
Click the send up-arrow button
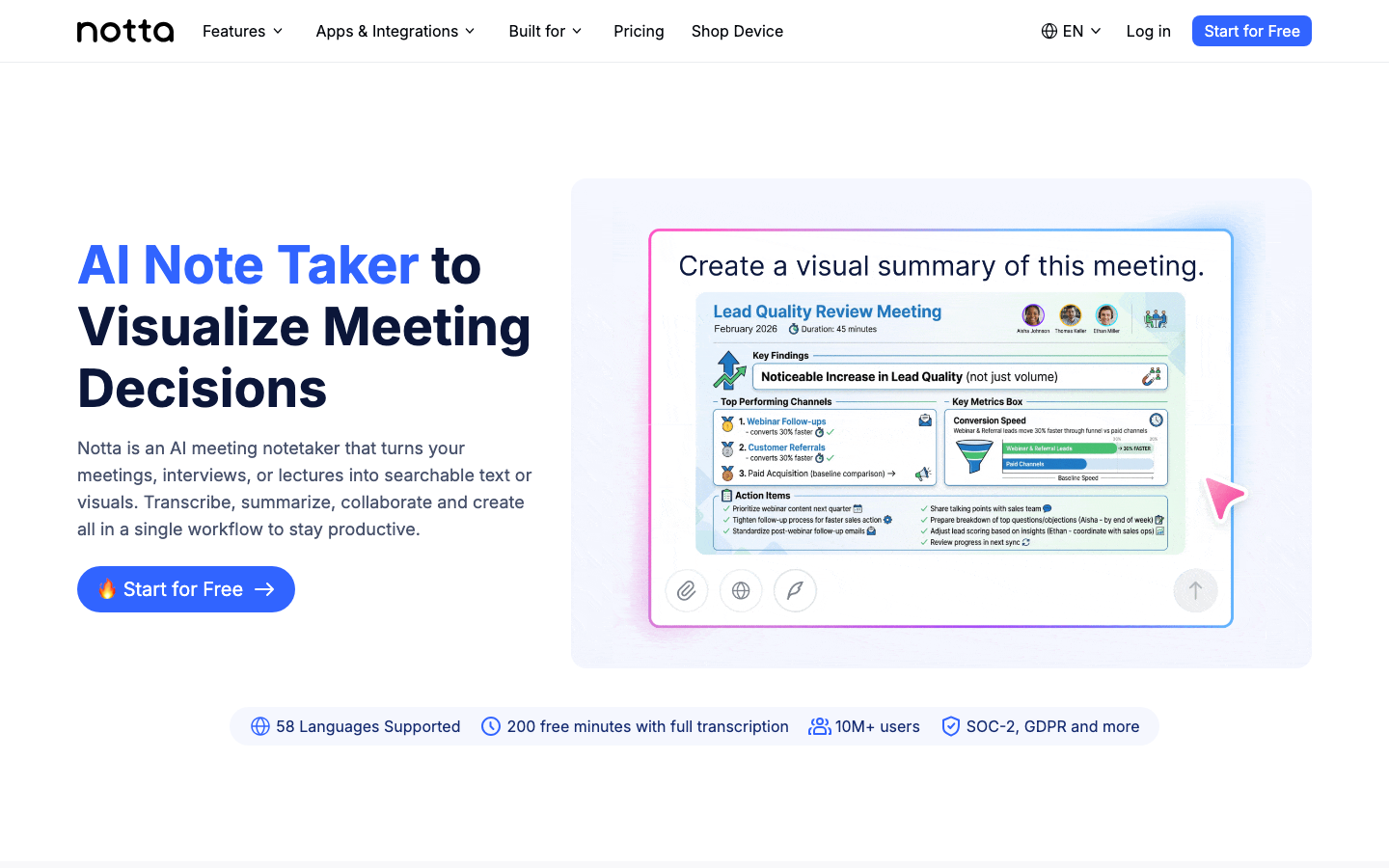click(x=1195, y=591)
